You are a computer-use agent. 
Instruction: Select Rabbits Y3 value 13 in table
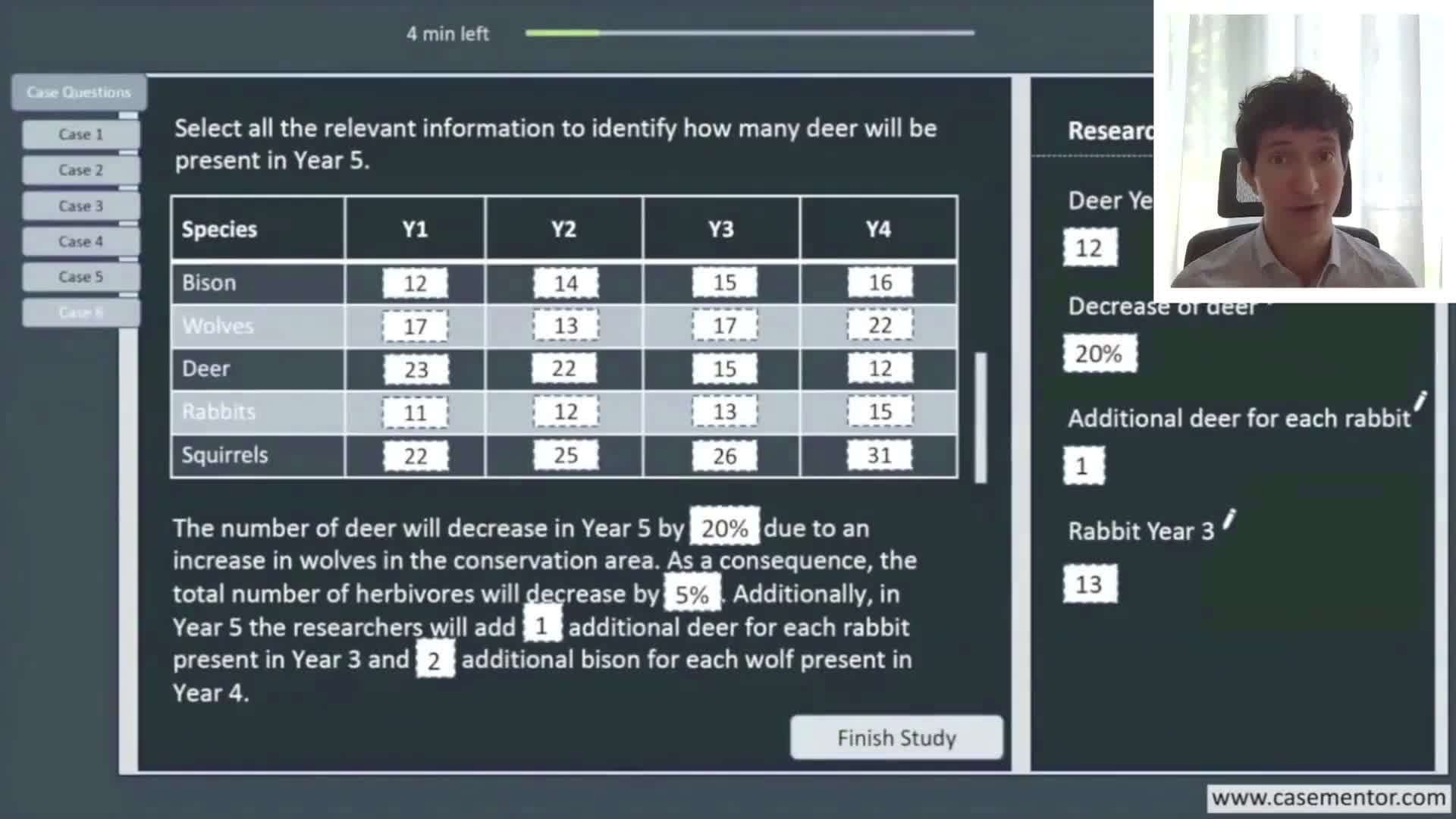[x=724, y=413]
